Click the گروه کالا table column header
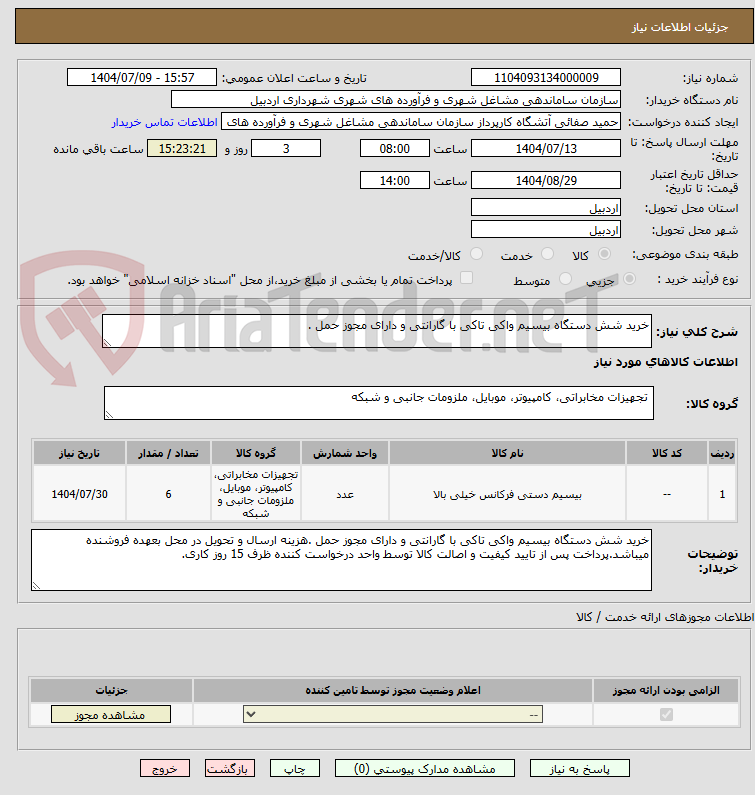The height and width of the screenshot is (795, 755). 256,453
